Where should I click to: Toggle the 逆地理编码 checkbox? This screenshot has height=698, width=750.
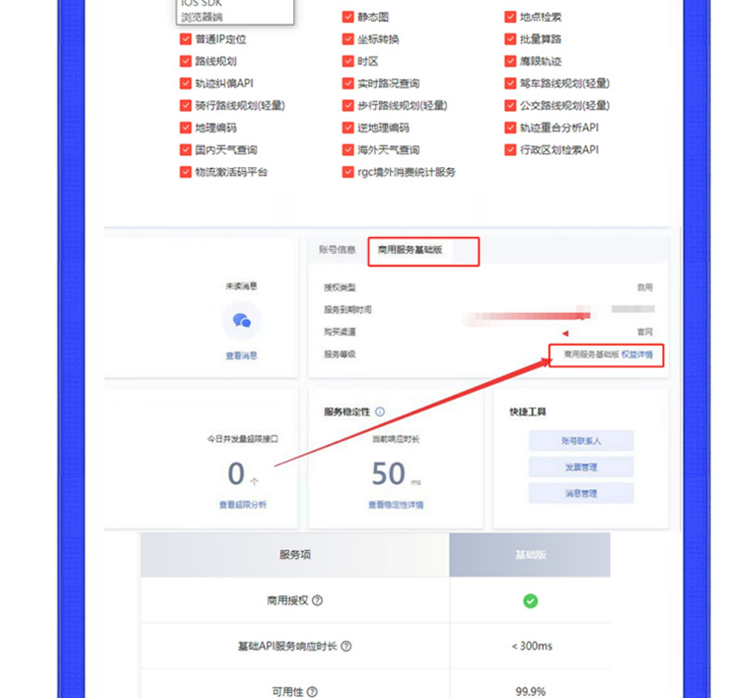click(348, 128)
